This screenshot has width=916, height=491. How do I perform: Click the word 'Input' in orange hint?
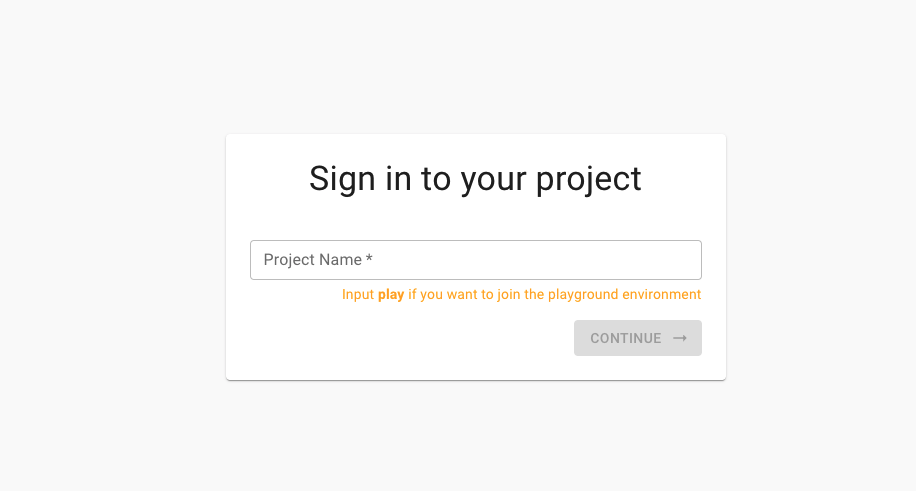tap(358, 295)
